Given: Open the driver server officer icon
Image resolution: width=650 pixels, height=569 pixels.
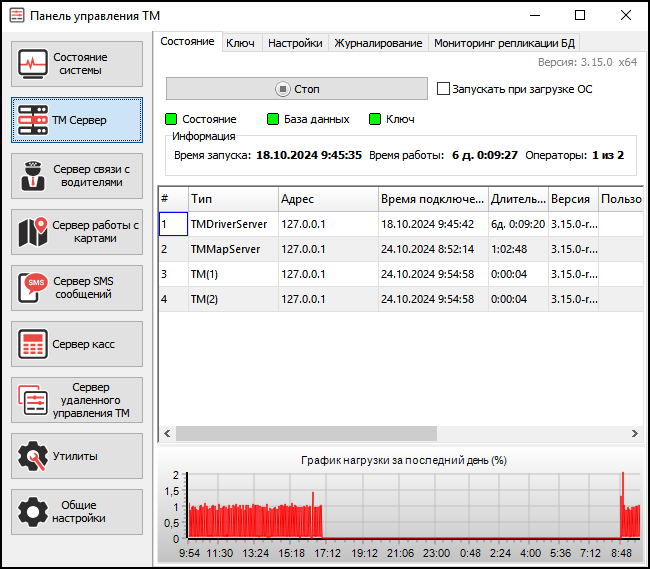Looking at the screenshot, I should [x=33, y=176].
